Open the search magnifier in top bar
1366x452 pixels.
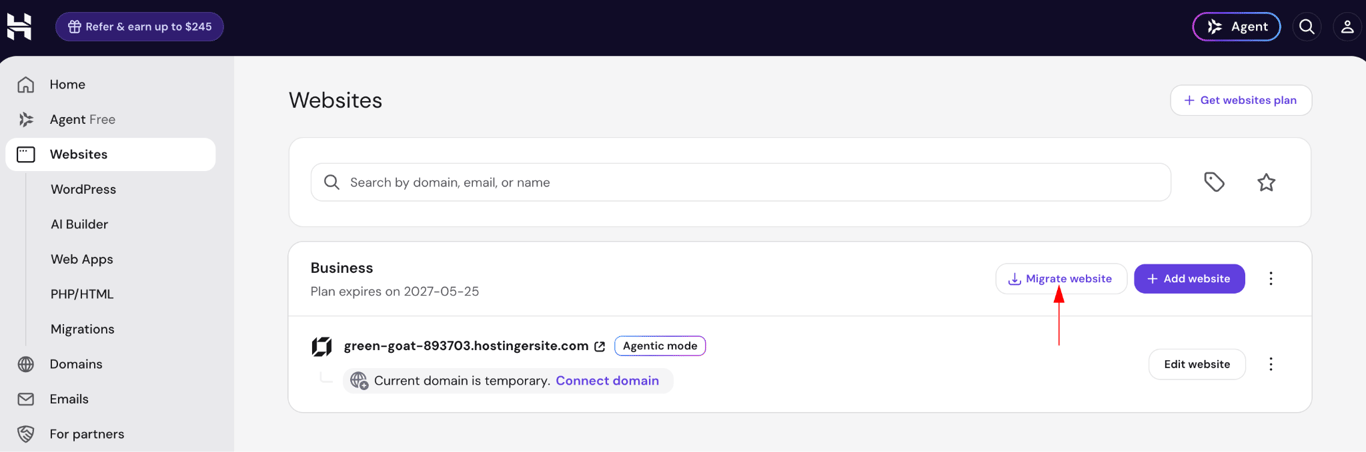coord(1307,27)
